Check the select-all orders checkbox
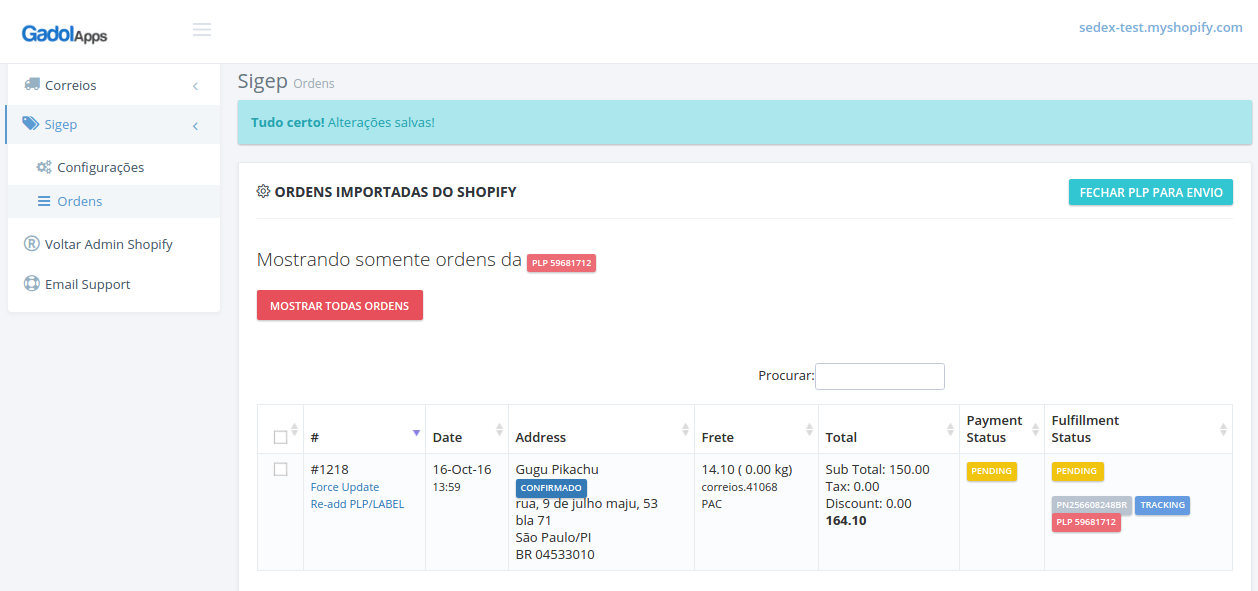Image resolution: width=1258 pixels, height=591 pixels. 280,437
